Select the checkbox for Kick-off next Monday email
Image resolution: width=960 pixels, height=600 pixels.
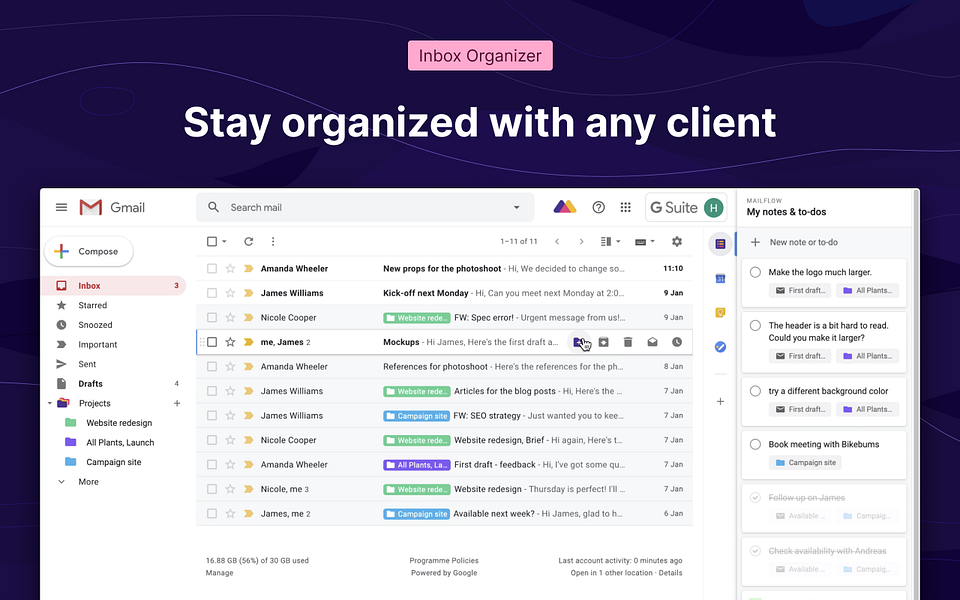[x=212, y=293]
